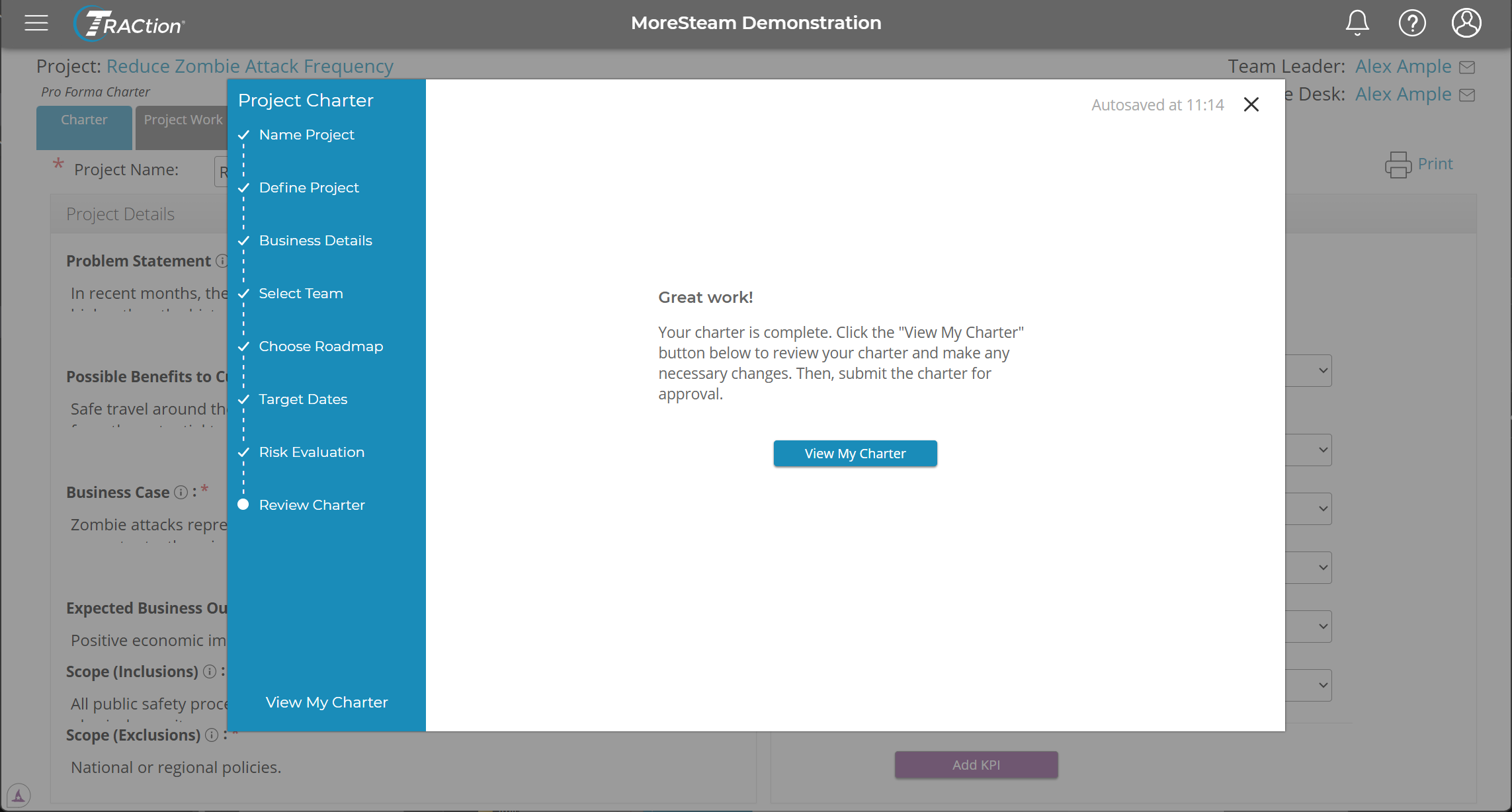Click the 'Project Details' section header
The height and width of the screenshot is (812, 1512).
(120, 214)
